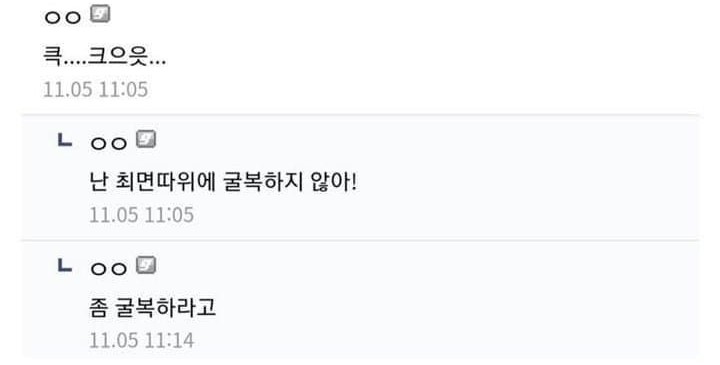
Task: Click the timestamp 11.05 11:14
Action: coord(141,341)
